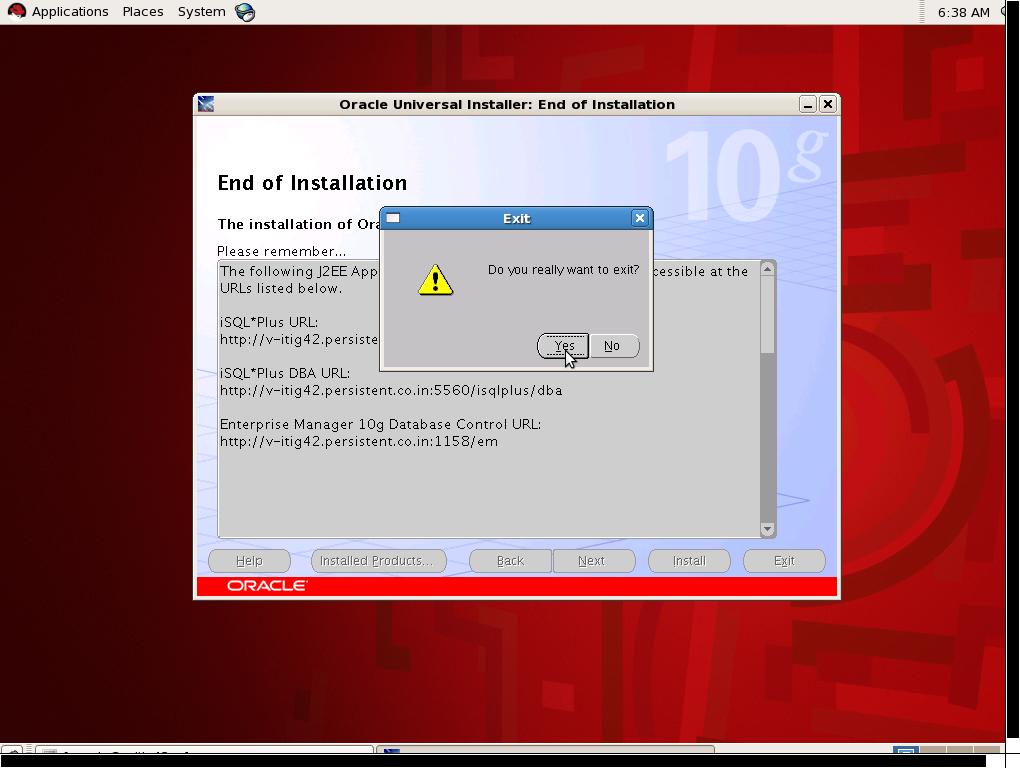Launch the web browser globe icon
This screenshot has height=768, width=1020.
[x=245, y=12]
